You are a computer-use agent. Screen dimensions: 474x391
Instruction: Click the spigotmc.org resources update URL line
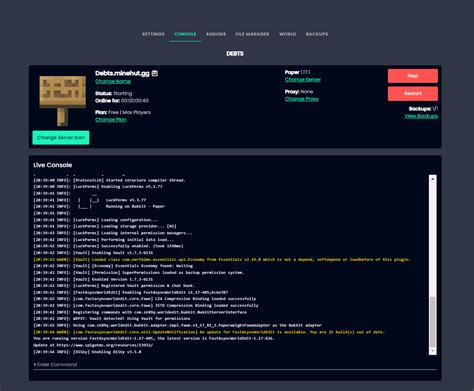pyautogui.click(x=93, y=345)
